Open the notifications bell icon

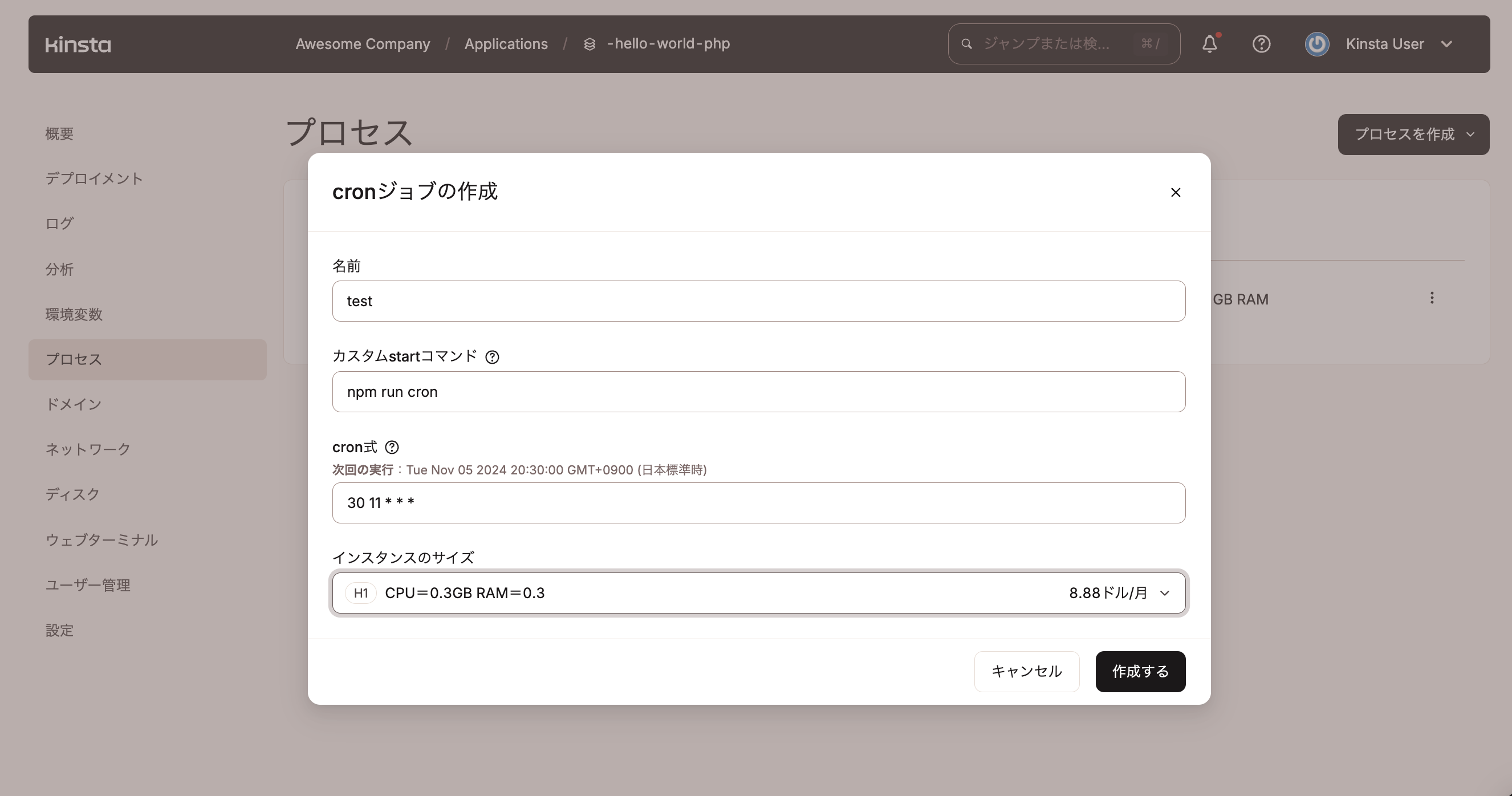pos(1210,44)
